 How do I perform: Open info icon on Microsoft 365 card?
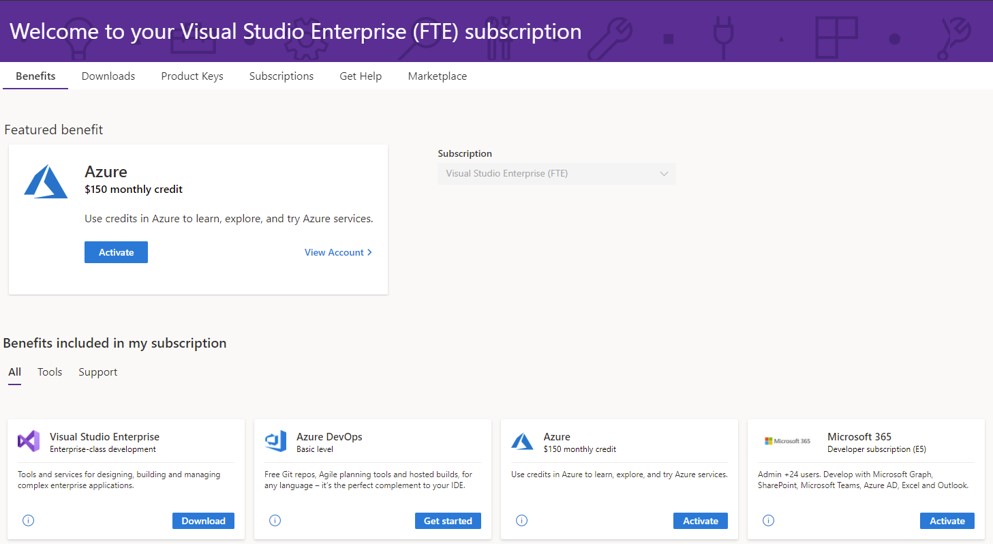click(768, 521)
